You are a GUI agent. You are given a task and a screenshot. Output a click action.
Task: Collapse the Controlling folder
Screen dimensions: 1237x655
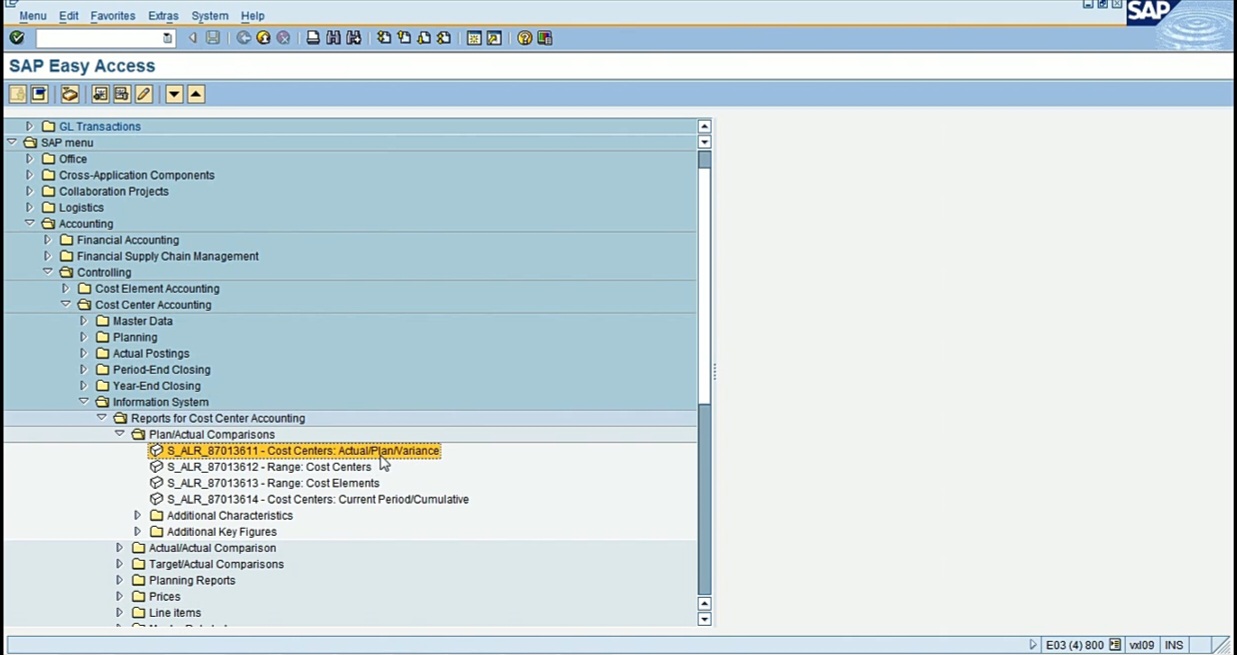[x=48, y=272]
